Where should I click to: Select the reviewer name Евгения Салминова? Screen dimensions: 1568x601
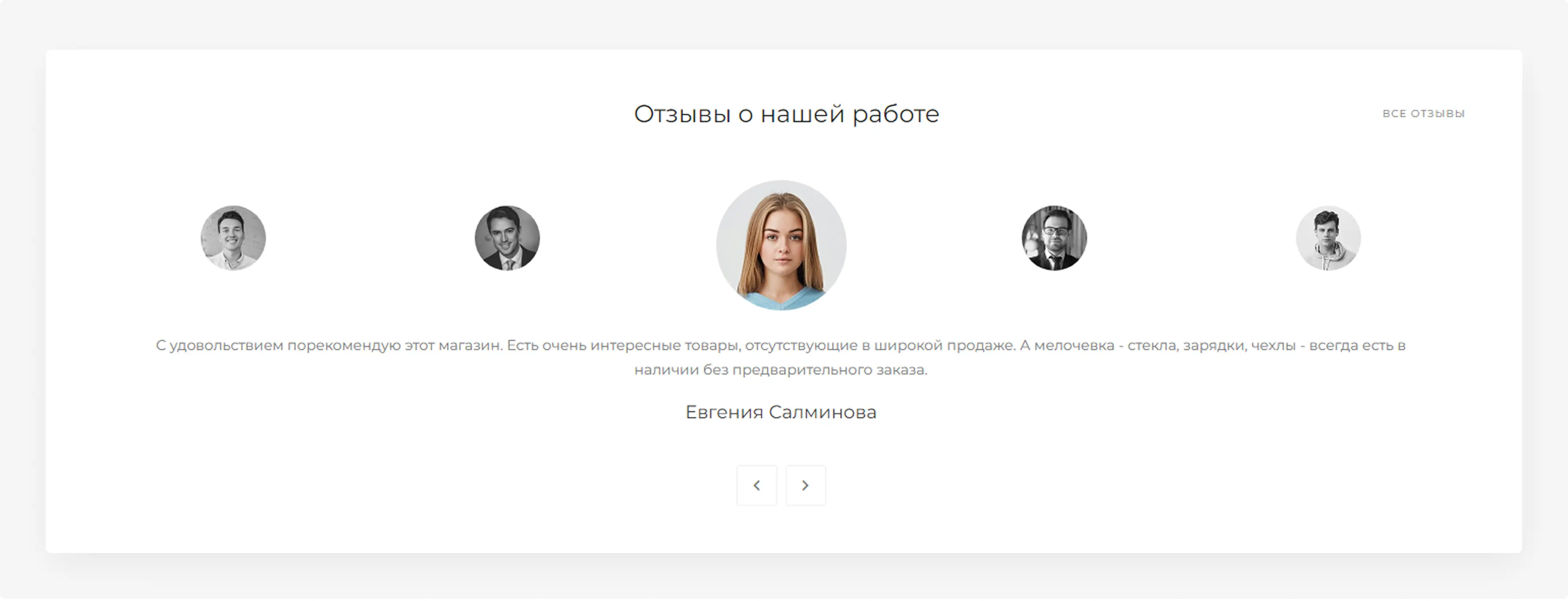coord(781,411)
